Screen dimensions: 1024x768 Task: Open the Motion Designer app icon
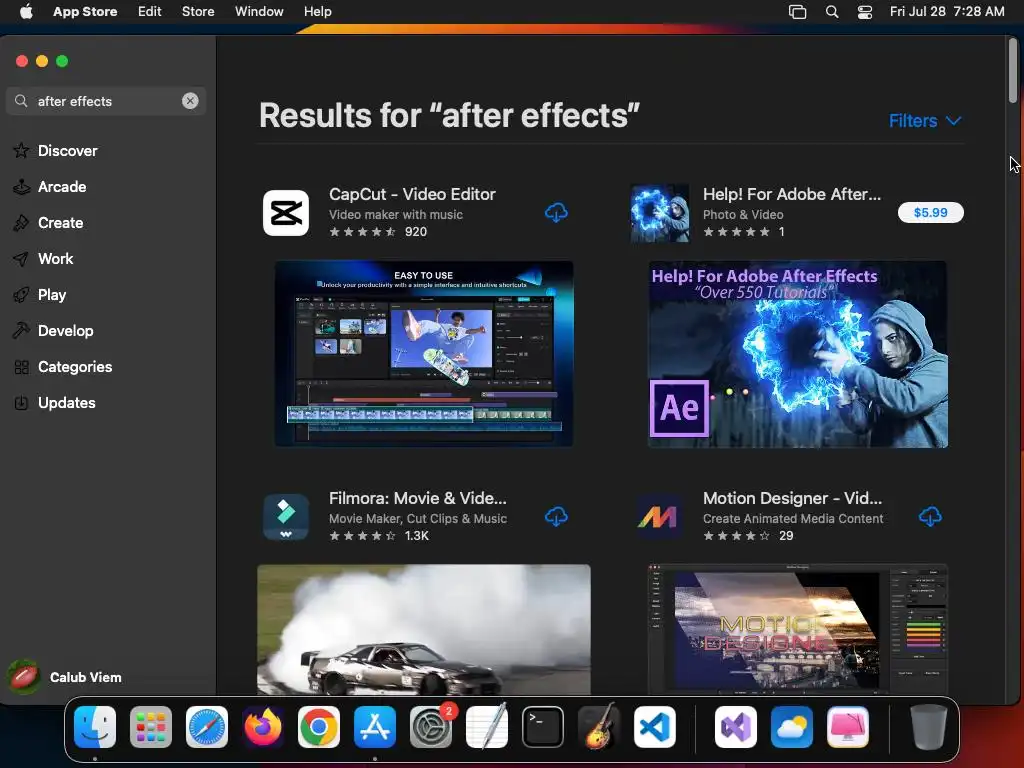pyautogui.click(x=660, y=517)
